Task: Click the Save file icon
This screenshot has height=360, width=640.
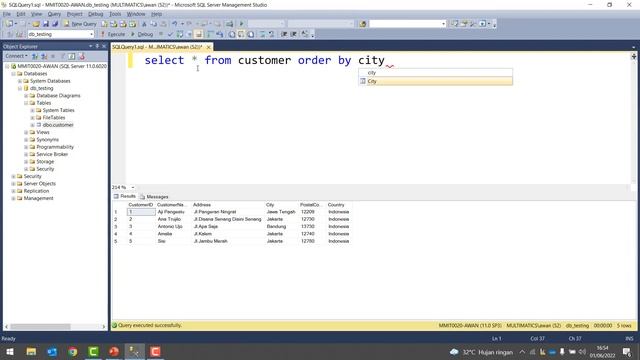Action: [46, 24]
